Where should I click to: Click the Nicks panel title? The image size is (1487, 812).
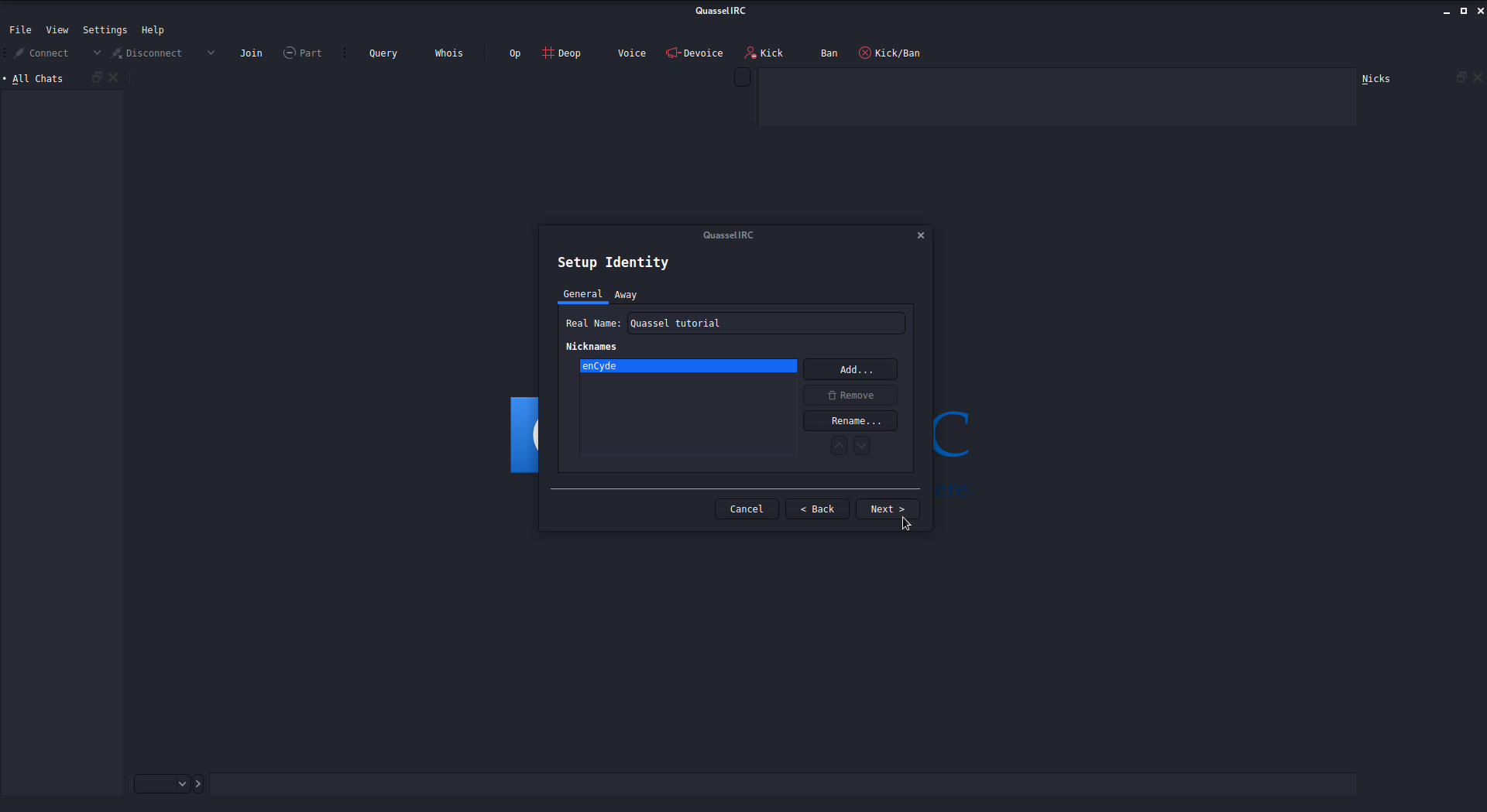1375,79
